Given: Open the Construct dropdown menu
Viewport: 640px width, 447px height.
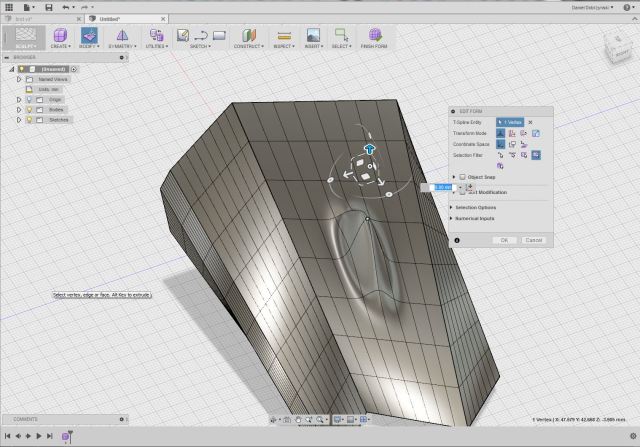Looking at the screenshot, I should tap(249, 46).
